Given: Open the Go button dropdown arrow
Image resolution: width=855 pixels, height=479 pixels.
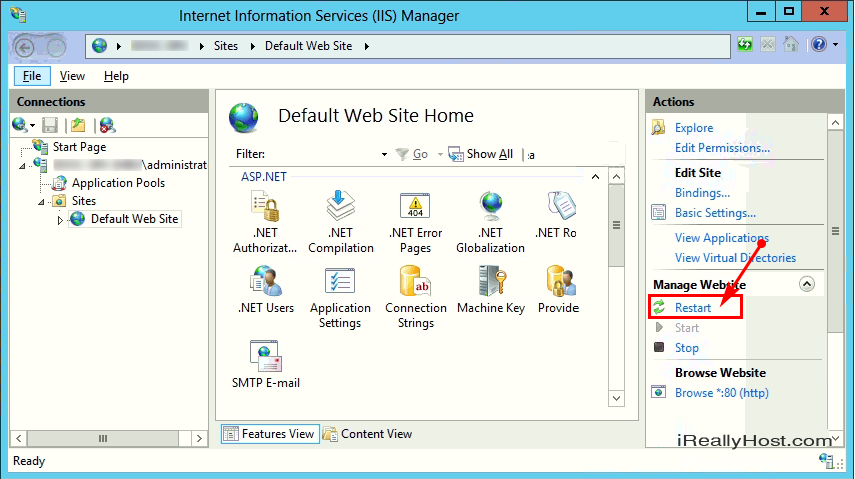Looking at the screenshot, I should click(x=440, y=154).
